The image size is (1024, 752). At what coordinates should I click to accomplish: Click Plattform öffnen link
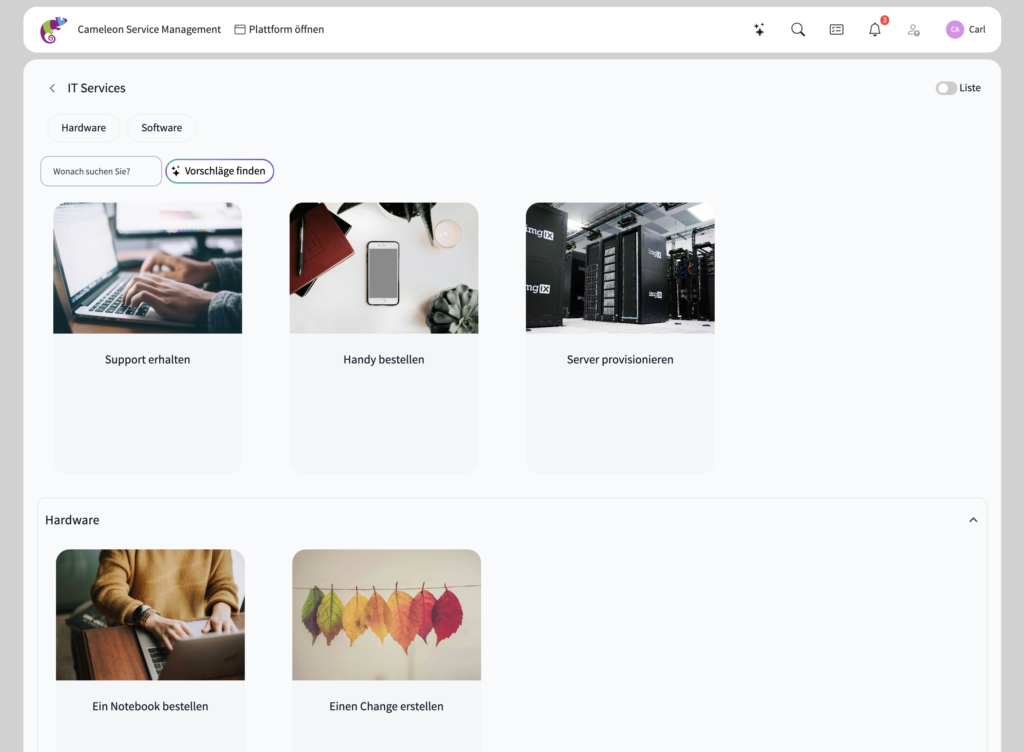(279, 30)
